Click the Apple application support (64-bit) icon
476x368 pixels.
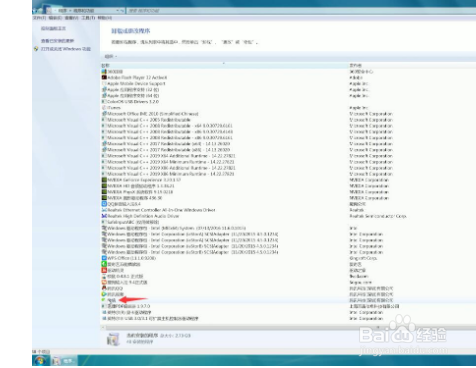click(104, 96)
